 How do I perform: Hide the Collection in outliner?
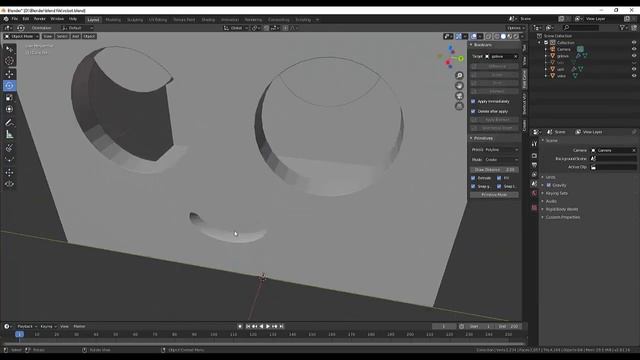[x=634, y=42]
